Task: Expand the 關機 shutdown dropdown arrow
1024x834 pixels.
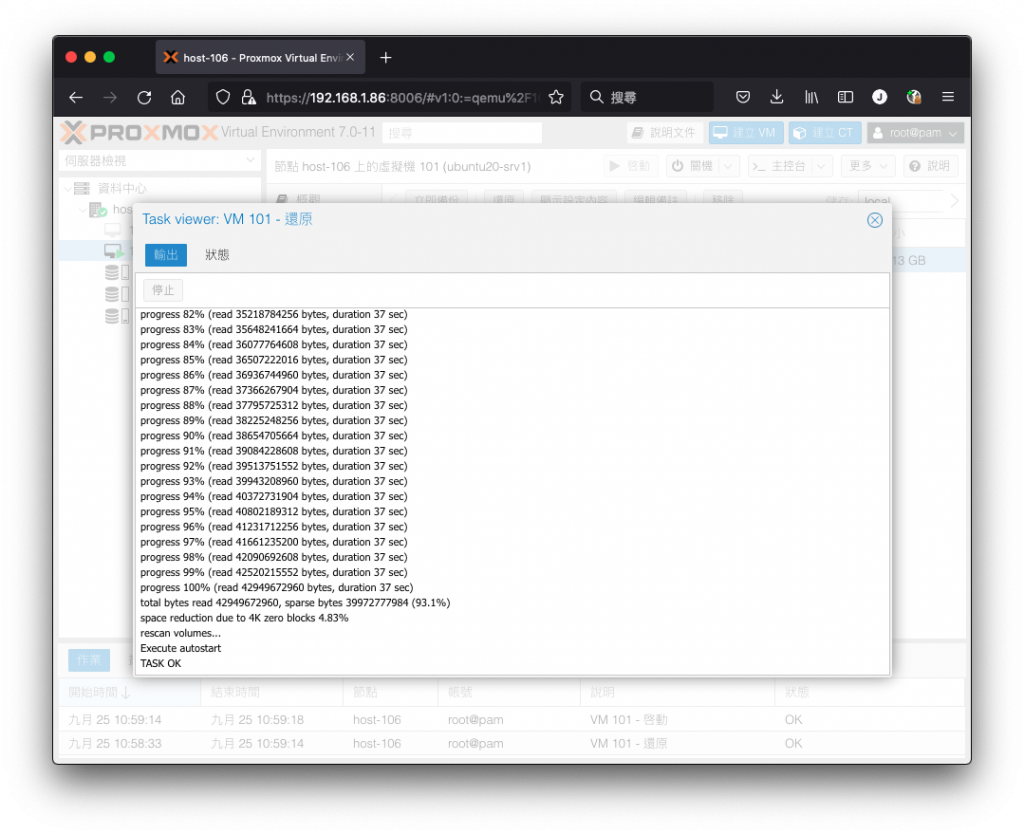Action: point(729,167)
